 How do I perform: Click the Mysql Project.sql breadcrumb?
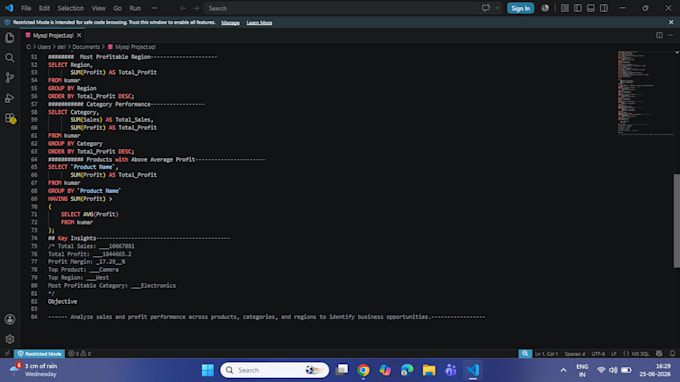click(x=132, y=47)
